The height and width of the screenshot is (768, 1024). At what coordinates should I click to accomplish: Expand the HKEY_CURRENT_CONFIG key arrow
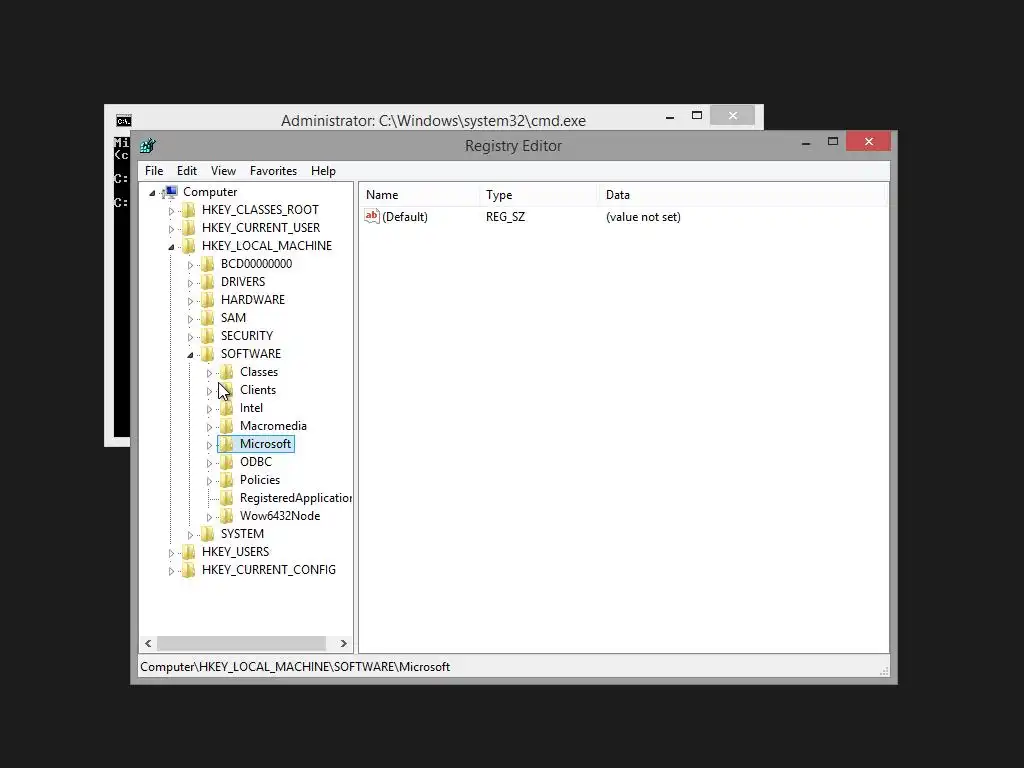point(171,571)
